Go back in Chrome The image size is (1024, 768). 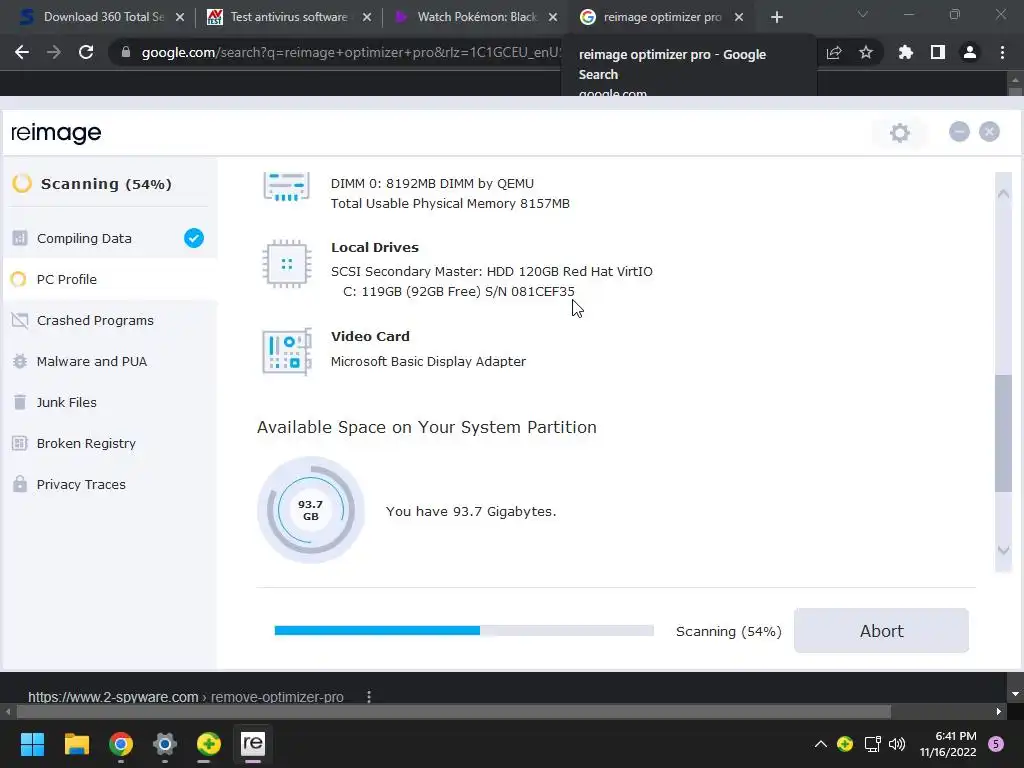(x=22, y=52)
